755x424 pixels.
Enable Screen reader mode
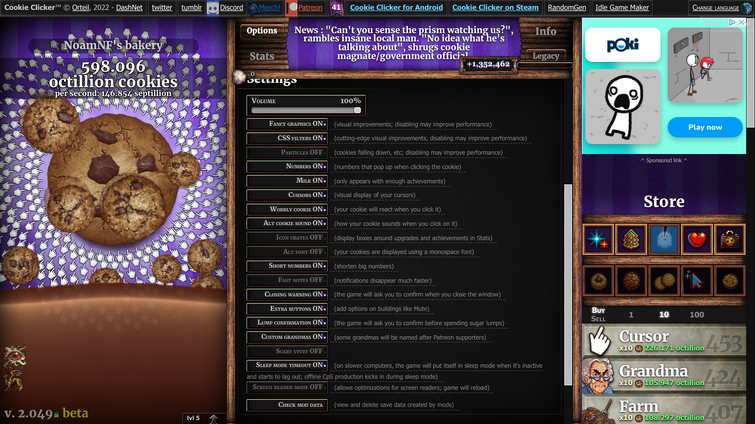click(x=287, y=387)
